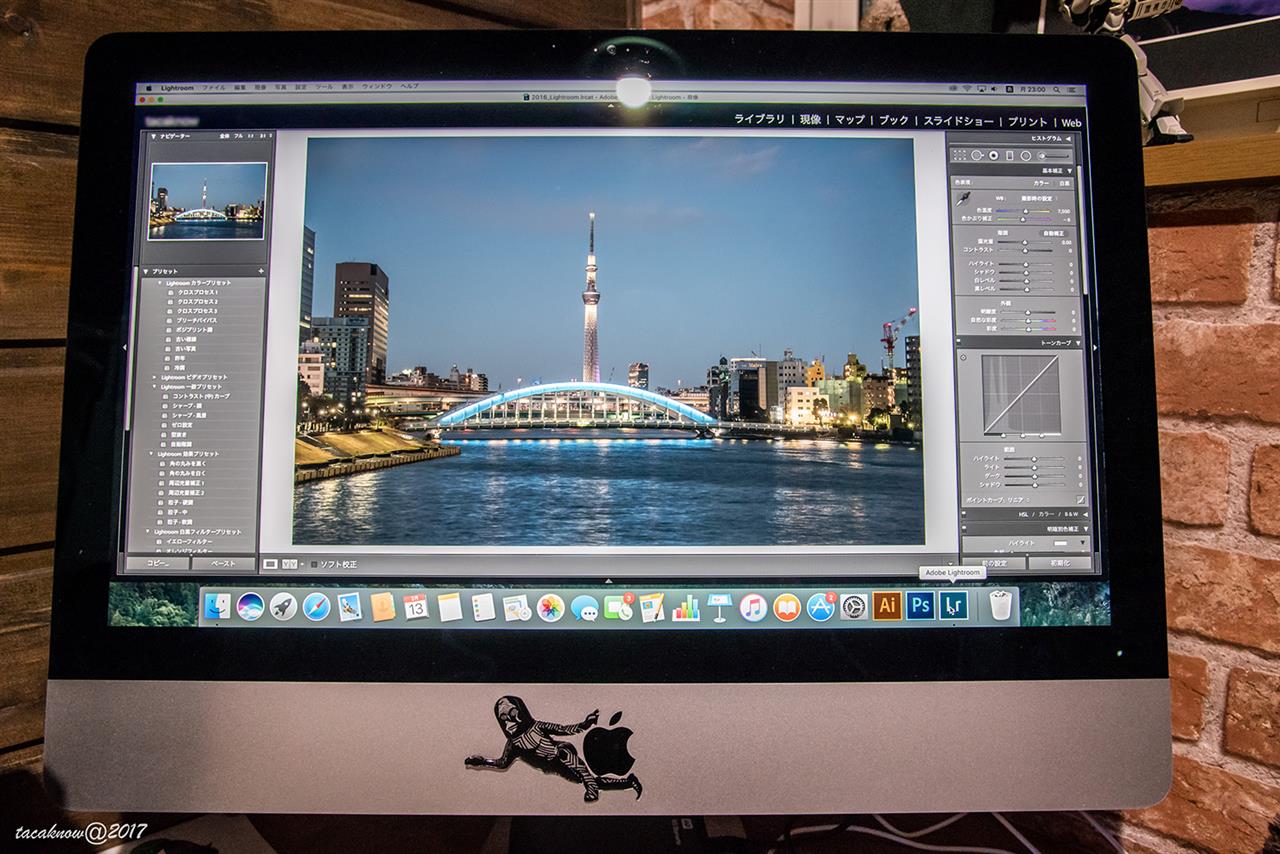Click the Previous settings button
Image resolution: width=1280 pixels, height=854 pixels.
993,563
